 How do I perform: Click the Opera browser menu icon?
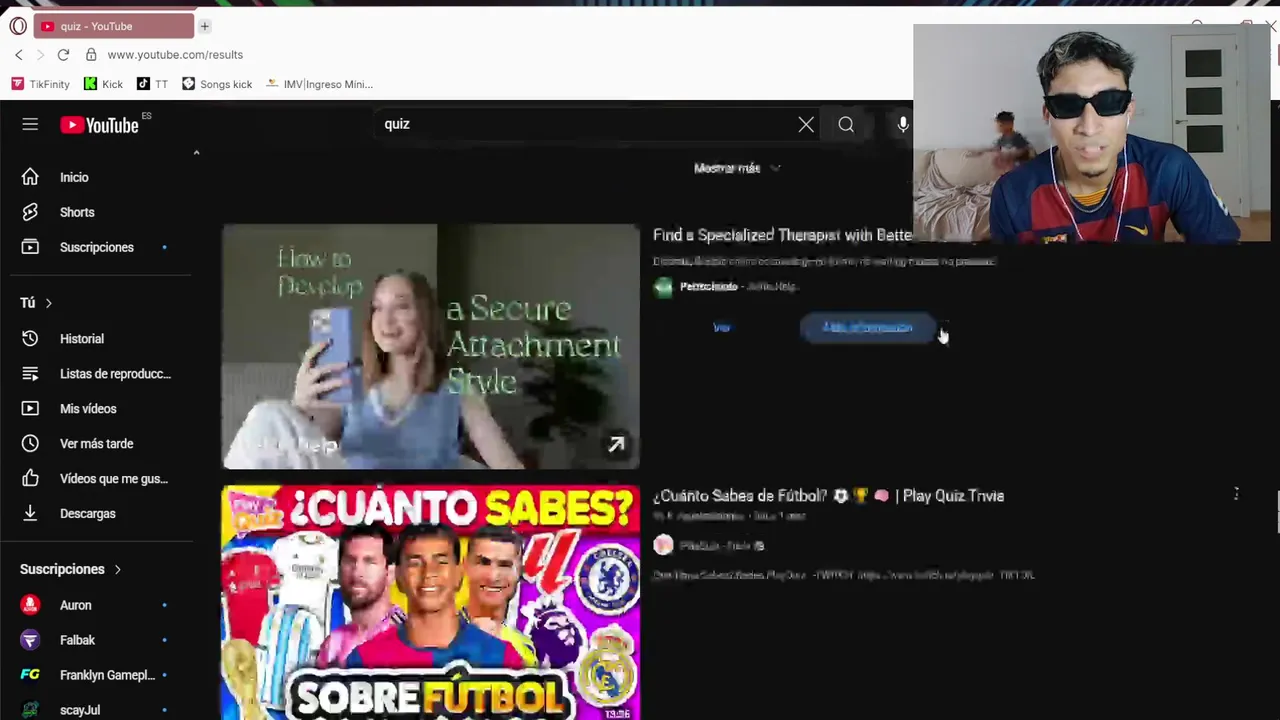tap(18, 26)
